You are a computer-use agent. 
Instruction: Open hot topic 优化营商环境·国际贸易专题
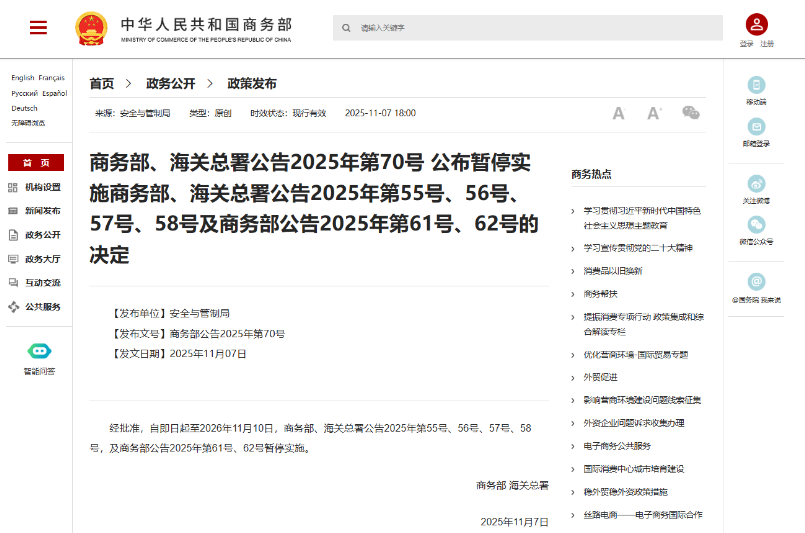(636, 354)
